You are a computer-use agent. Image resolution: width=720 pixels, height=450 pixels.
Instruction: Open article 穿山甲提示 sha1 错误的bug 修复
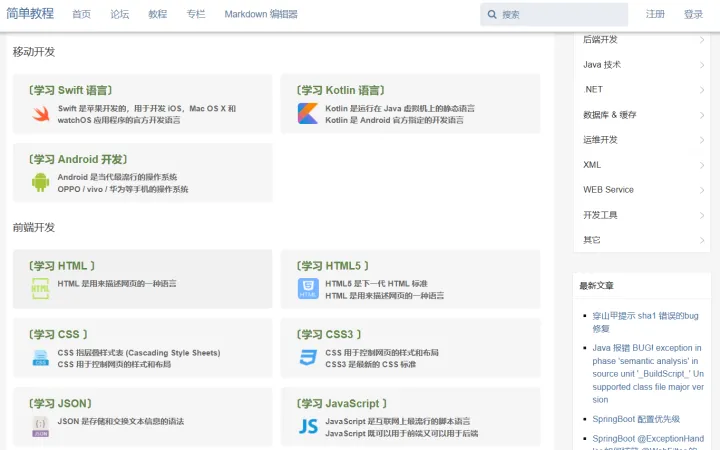point(646,322)
